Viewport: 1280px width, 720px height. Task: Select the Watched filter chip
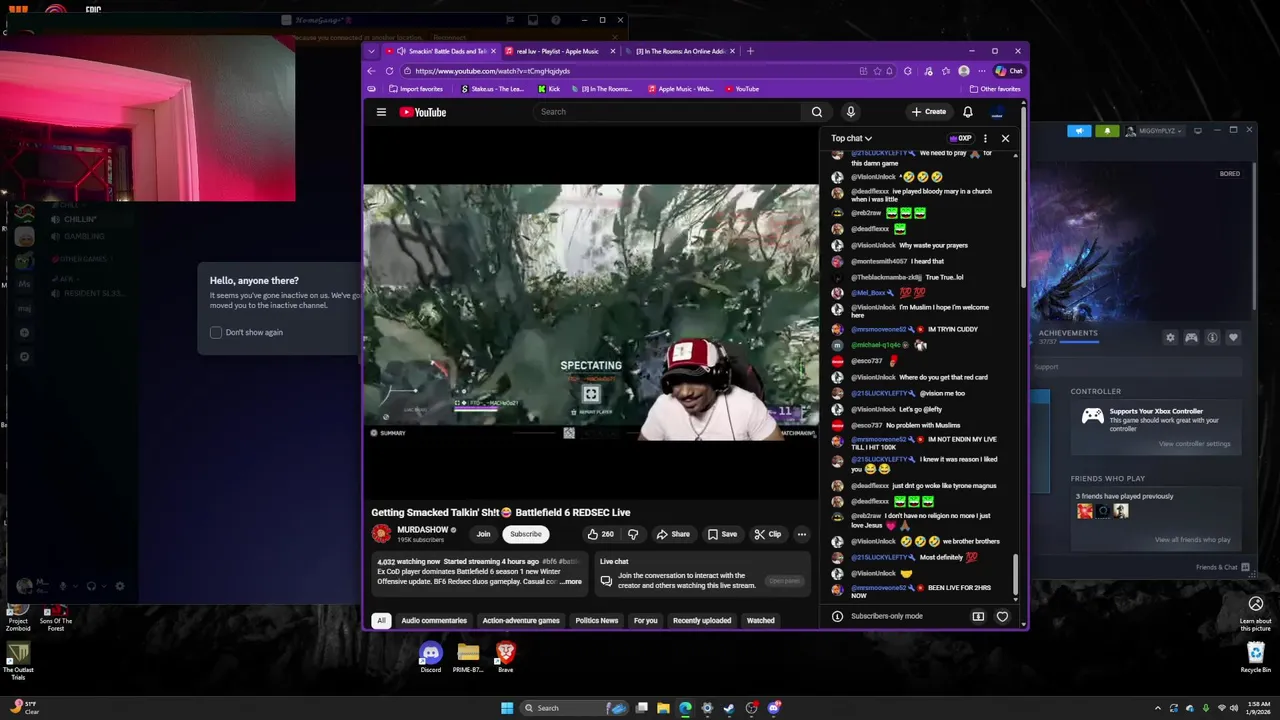(761, 621)
